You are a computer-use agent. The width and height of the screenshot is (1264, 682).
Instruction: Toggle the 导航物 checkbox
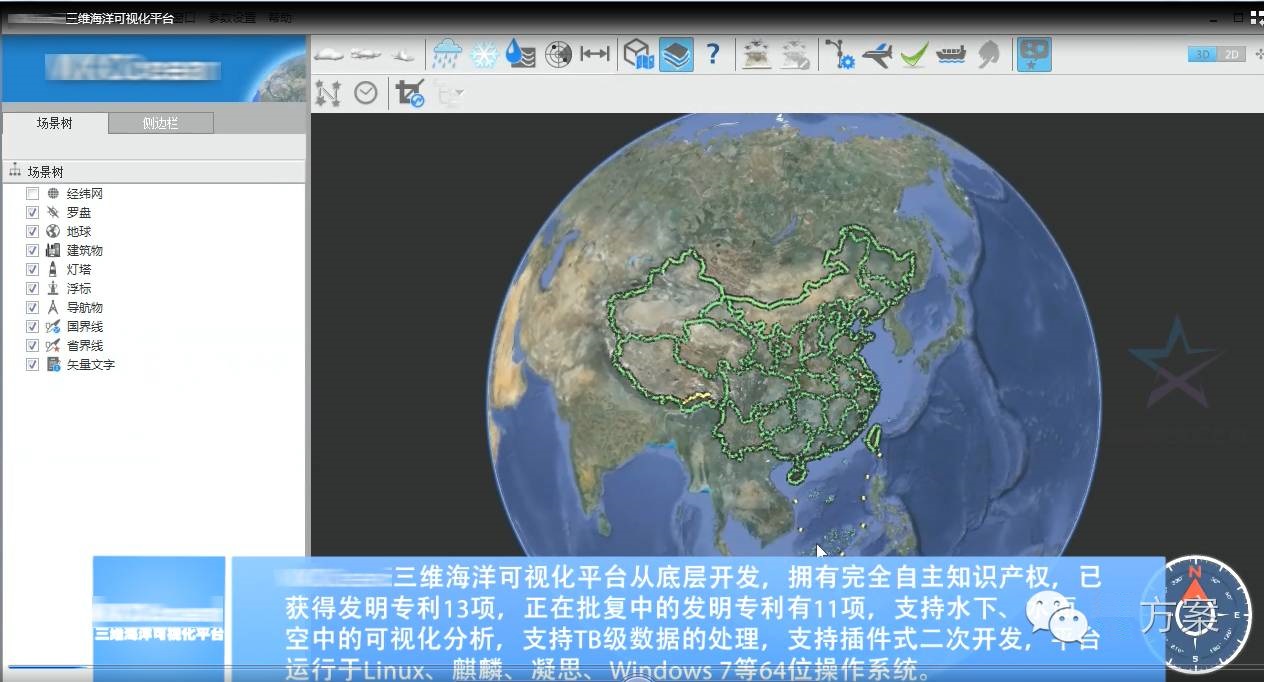(33, 308)
